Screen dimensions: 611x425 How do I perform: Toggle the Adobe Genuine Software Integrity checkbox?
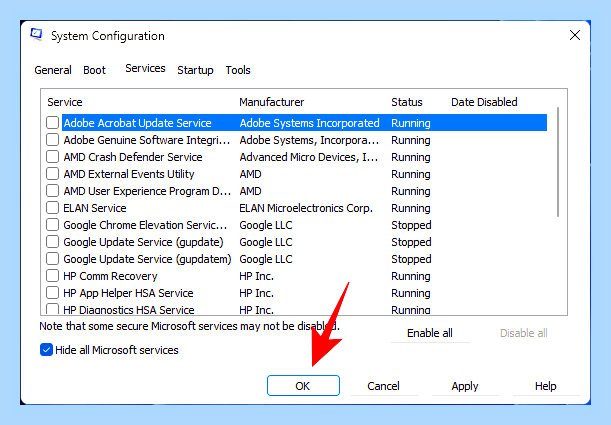click(x=52, y=140)
